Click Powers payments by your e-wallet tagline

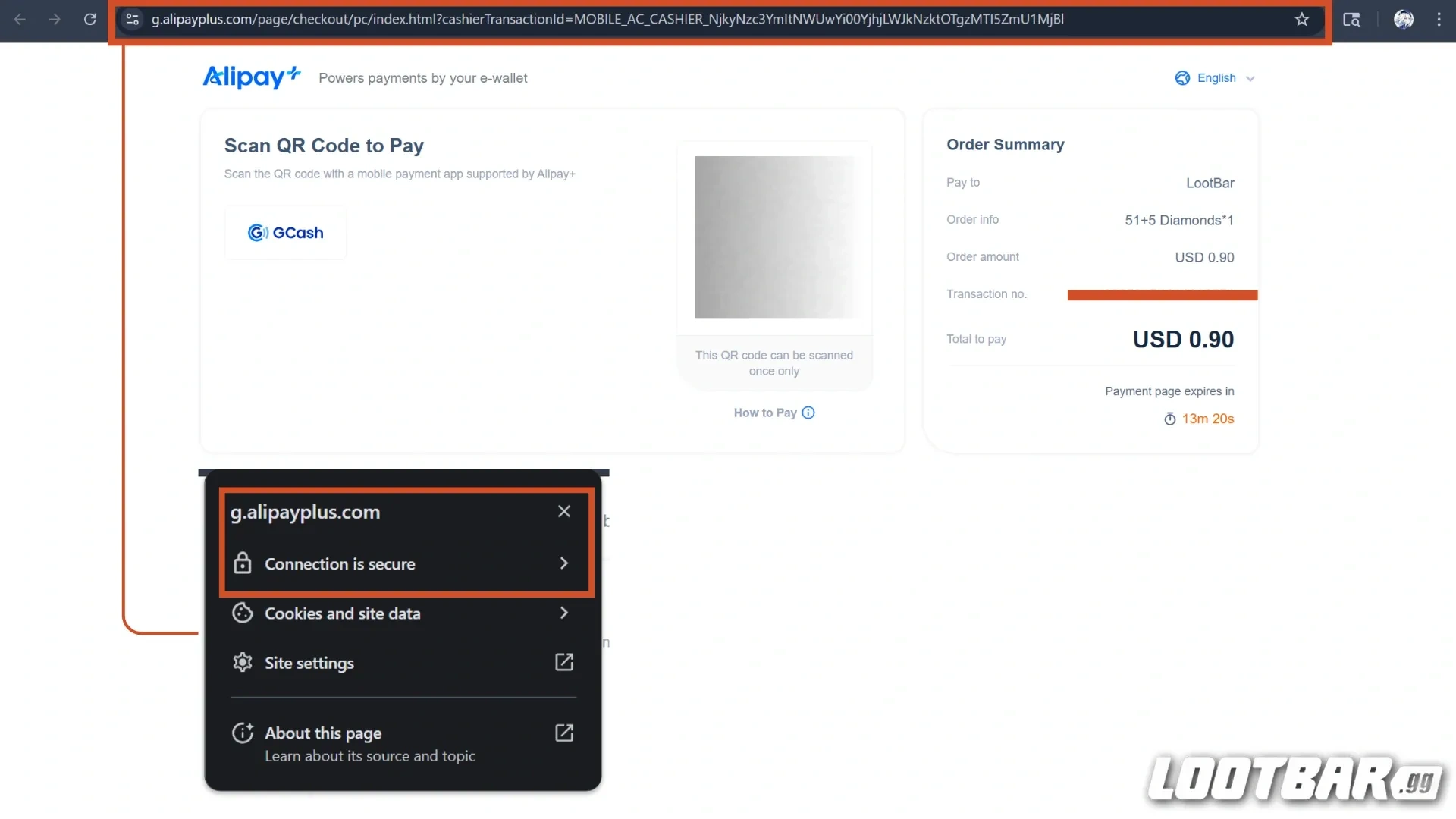(x=423, y=78)
